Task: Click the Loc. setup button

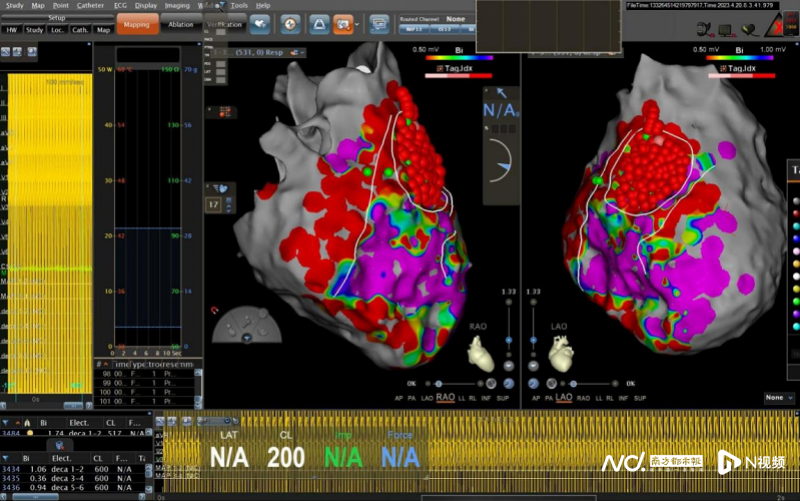Action: point(58,30)
